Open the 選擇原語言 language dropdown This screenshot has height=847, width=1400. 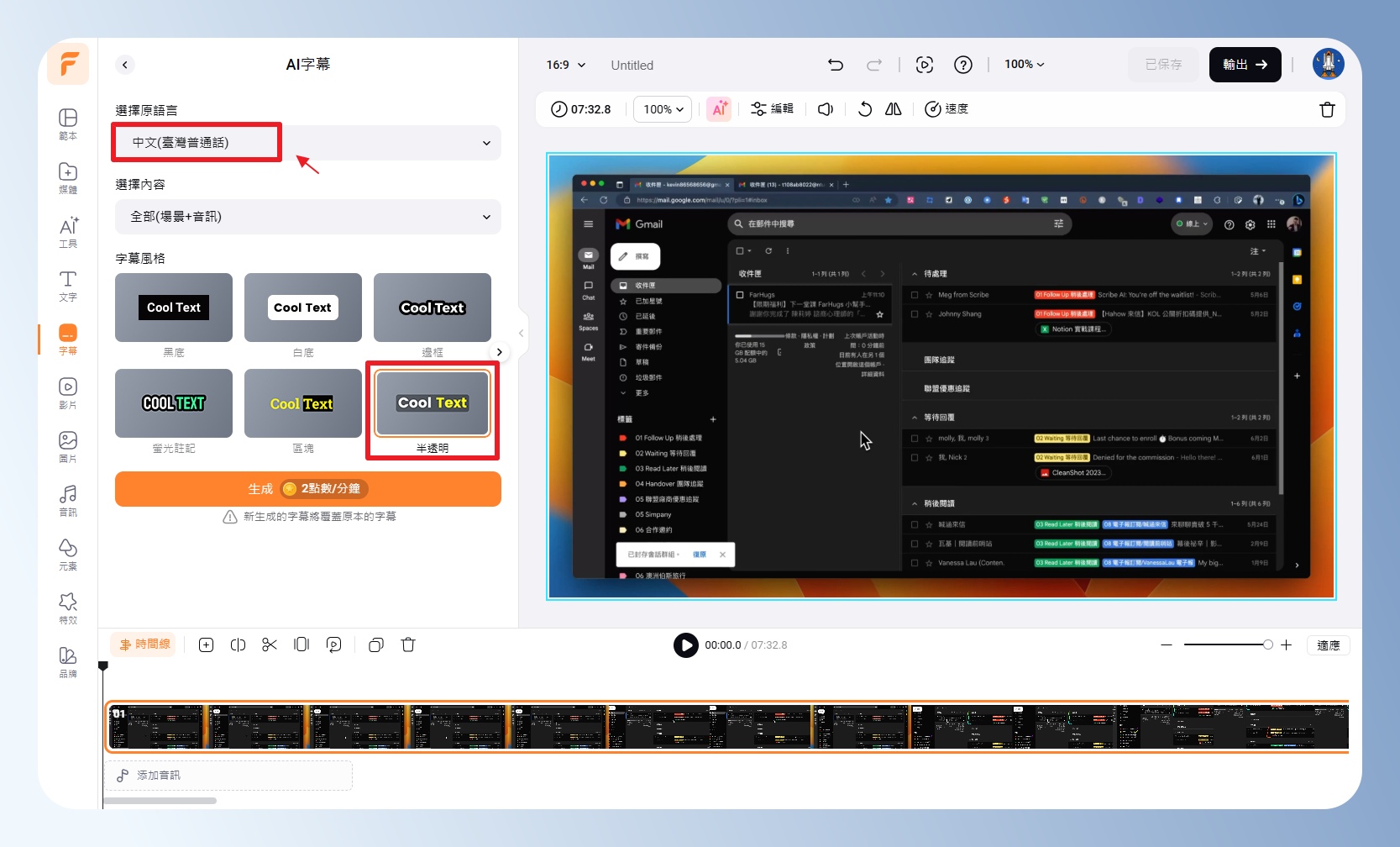coord(307,143)
